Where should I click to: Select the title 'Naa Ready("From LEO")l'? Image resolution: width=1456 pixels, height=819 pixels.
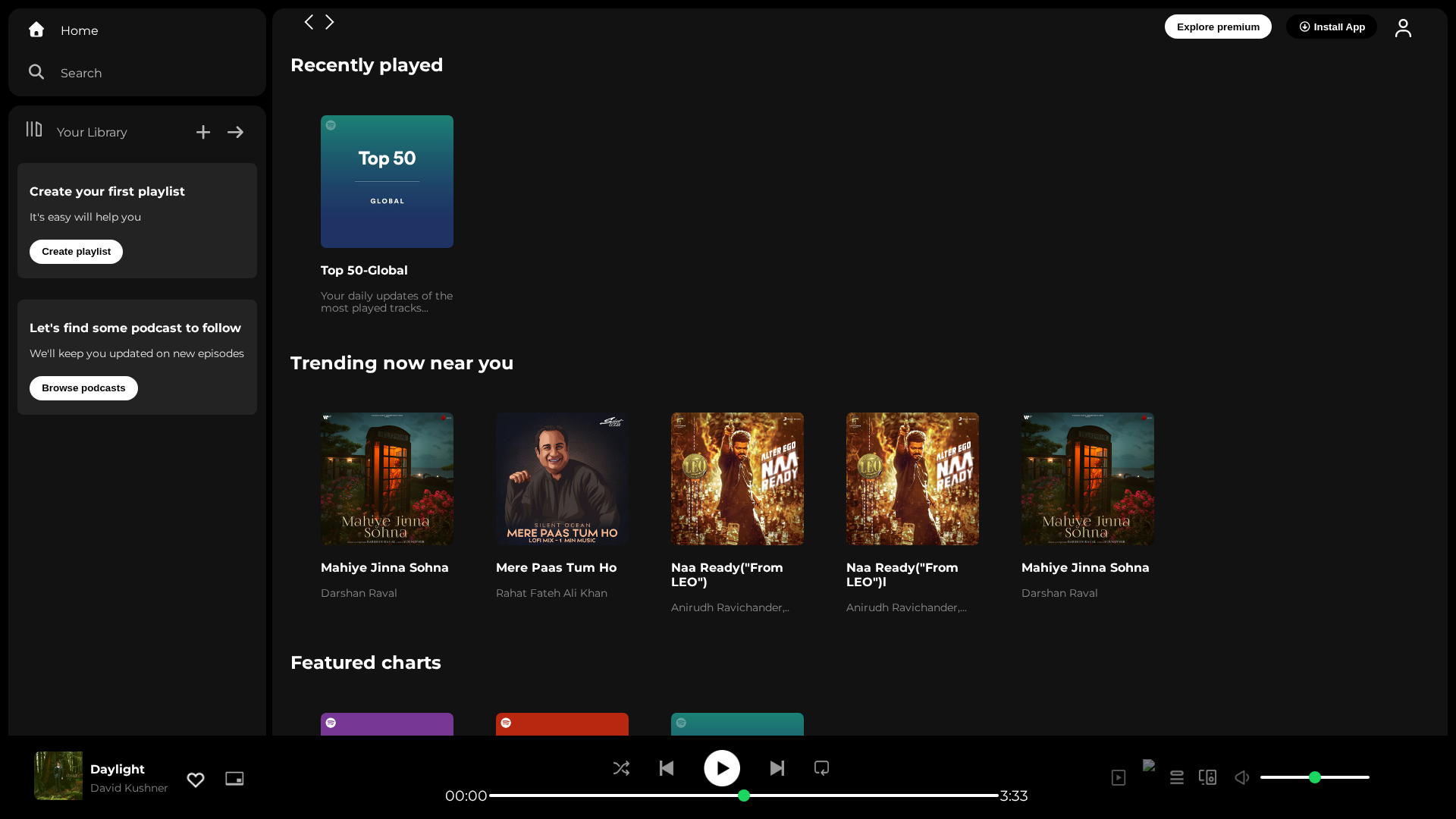click(x=902, y=575)
